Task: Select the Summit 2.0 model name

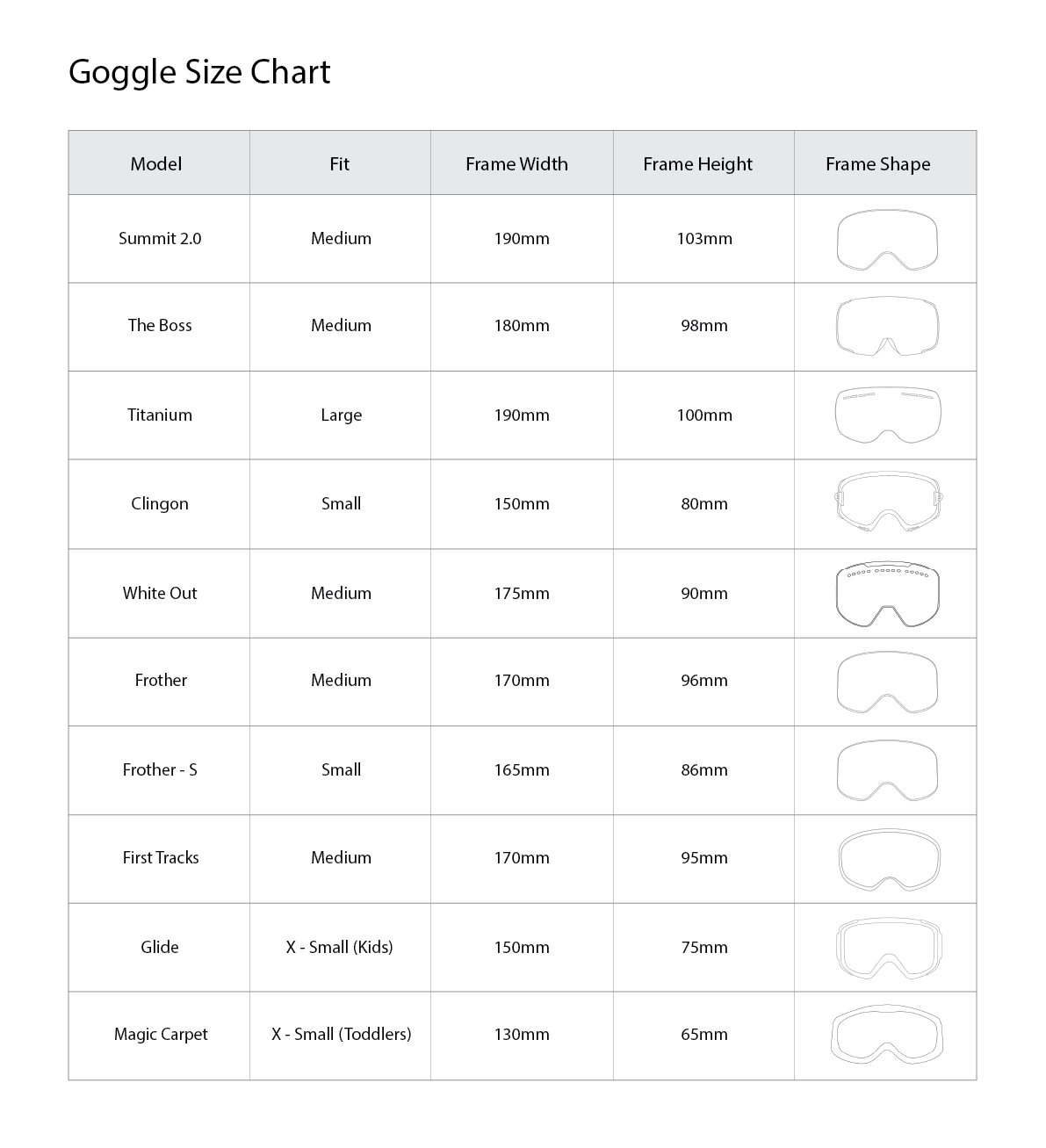Action: coord(160,239)
